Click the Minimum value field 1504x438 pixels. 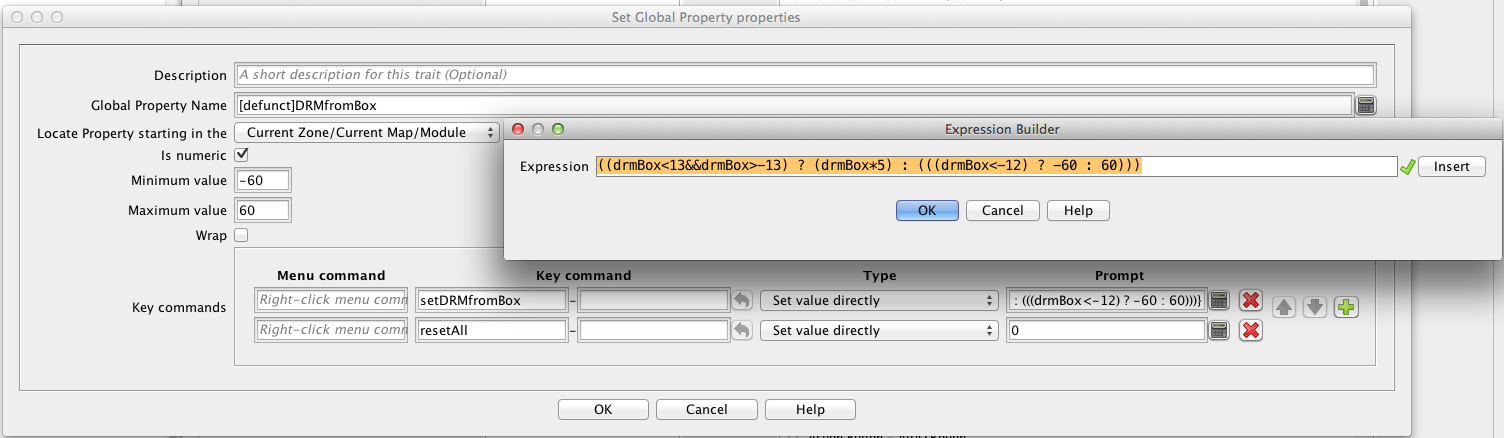tap(263, 181)
